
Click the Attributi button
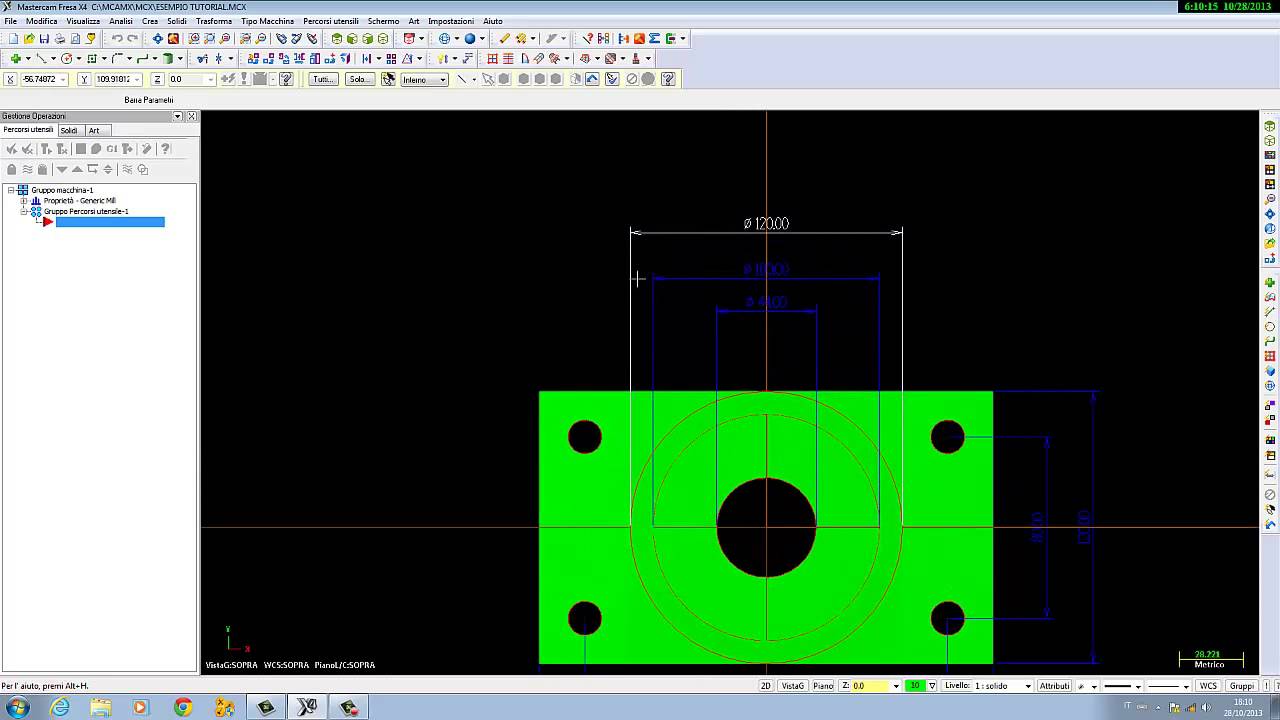pos(1054,686)
